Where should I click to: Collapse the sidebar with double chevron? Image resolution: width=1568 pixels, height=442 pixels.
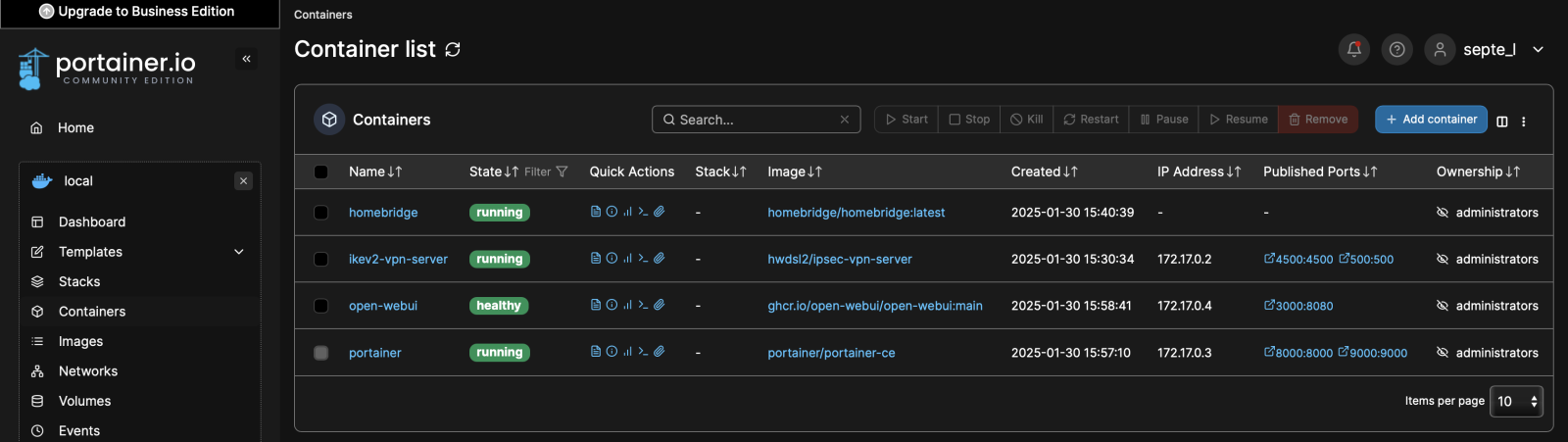coord(247,59)
